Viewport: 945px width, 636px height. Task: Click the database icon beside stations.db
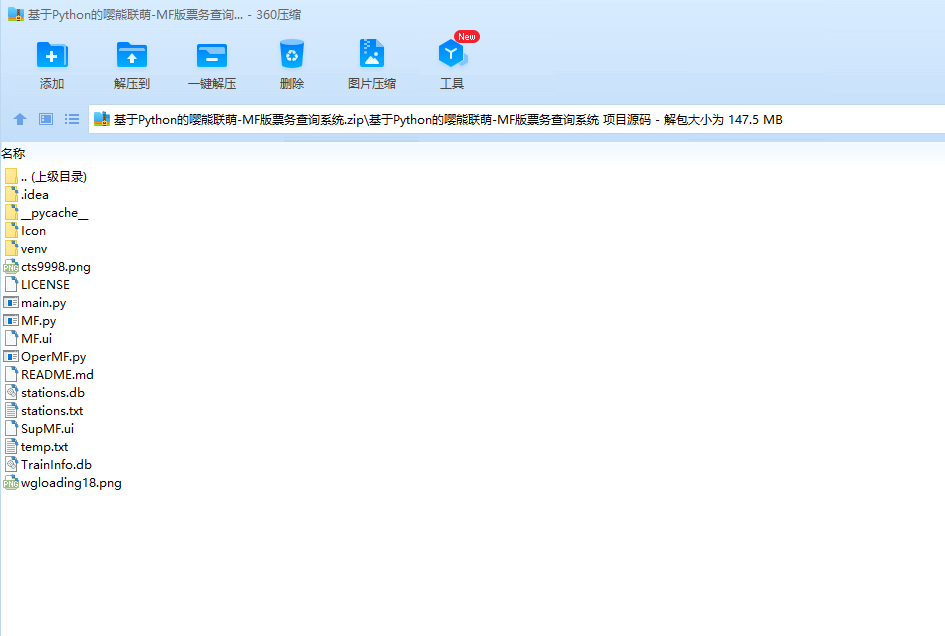pyautogui.click(x=11, y=393)
